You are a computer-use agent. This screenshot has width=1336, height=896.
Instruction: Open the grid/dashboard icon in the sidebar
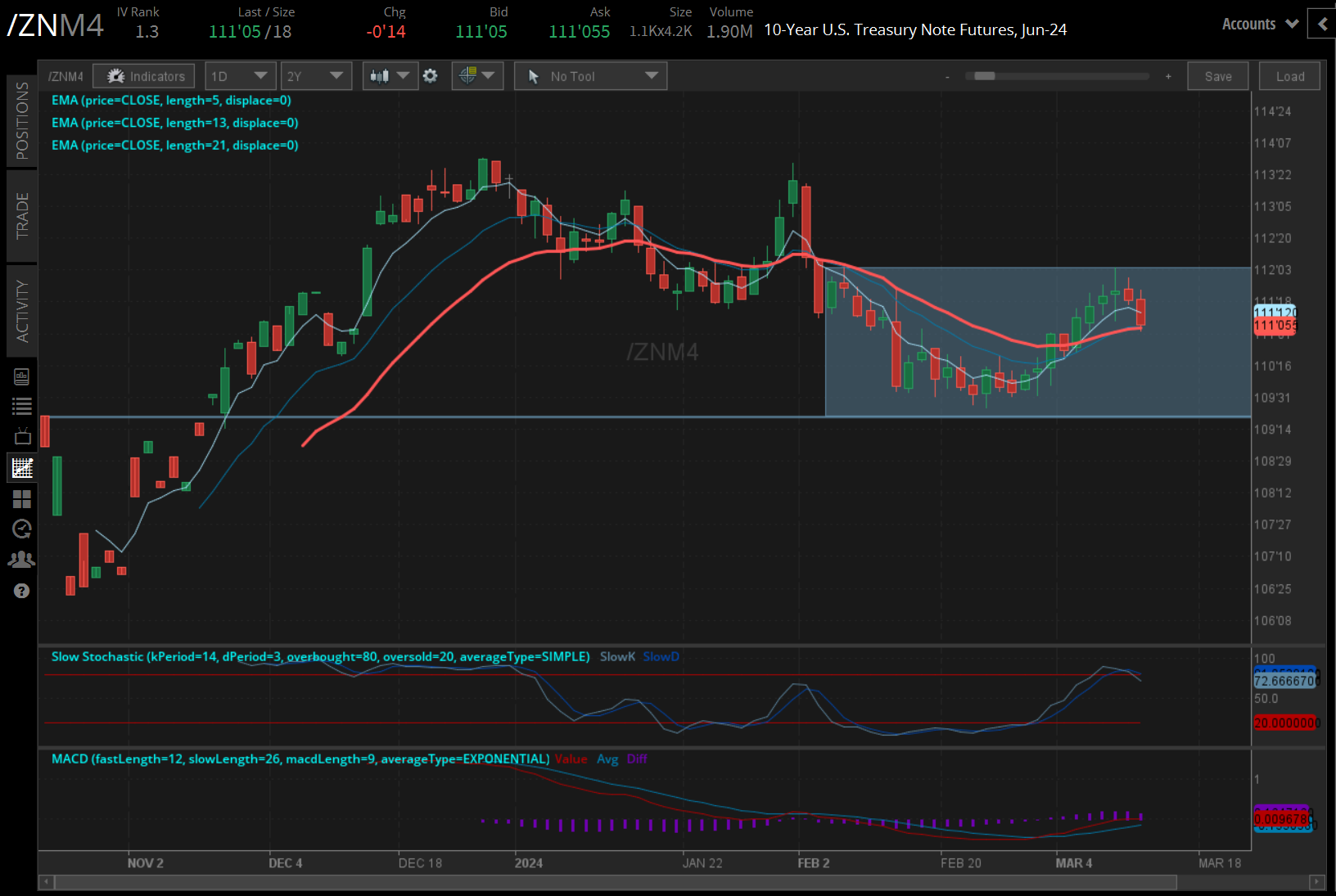[22, 499]
